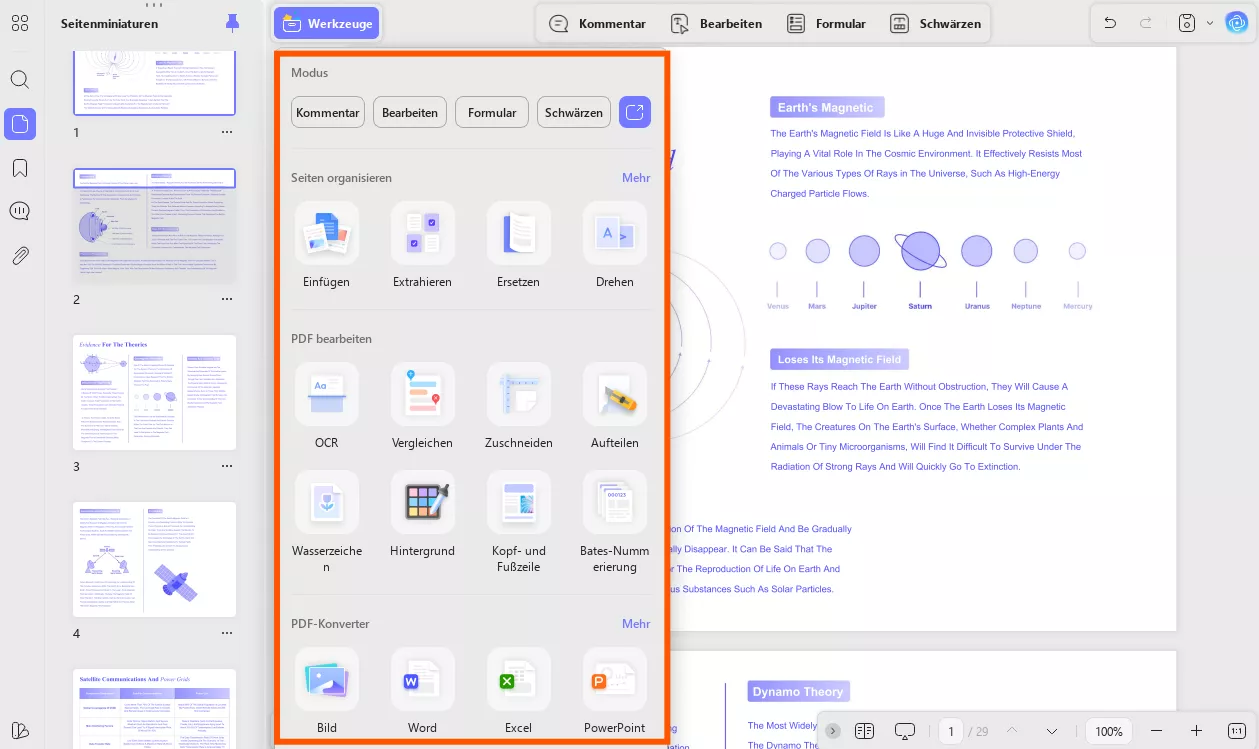Toggle the two-page view icon in bottom bar

865,731
